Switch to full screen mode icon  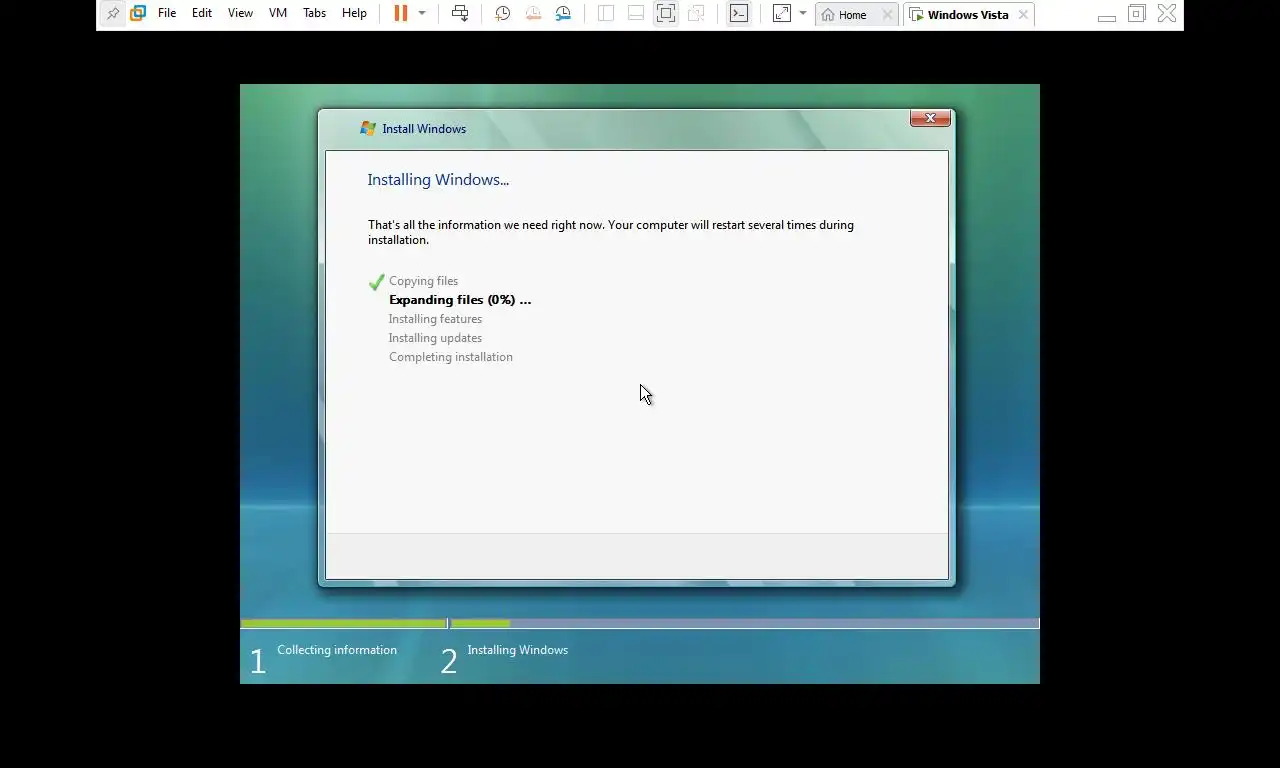(666, 14)
